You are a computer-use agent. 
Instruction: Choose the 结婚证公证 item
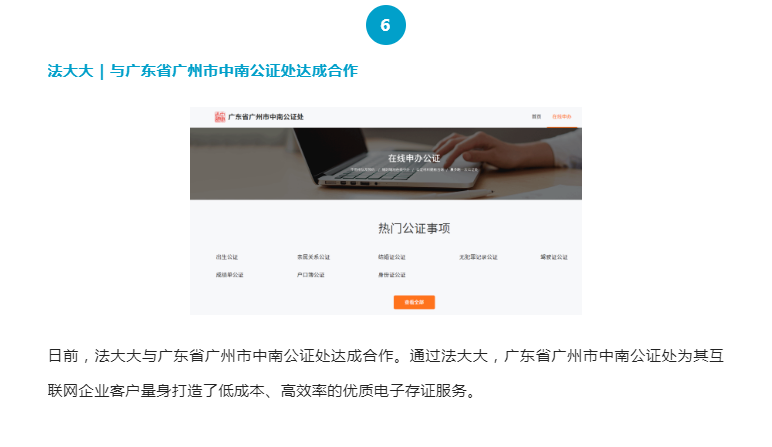point(391,257)
